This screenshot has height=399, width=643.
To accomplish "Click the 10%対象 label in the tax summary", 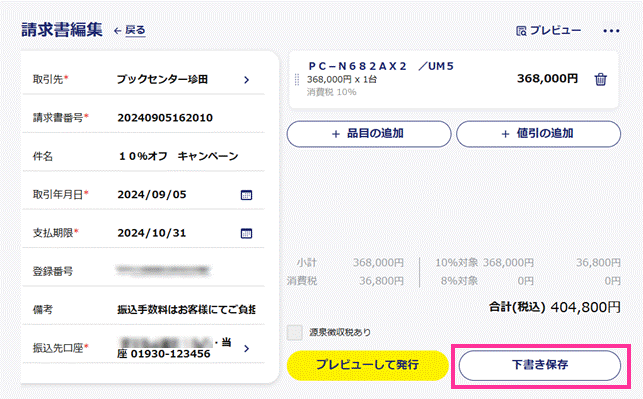I will point(456,262).
